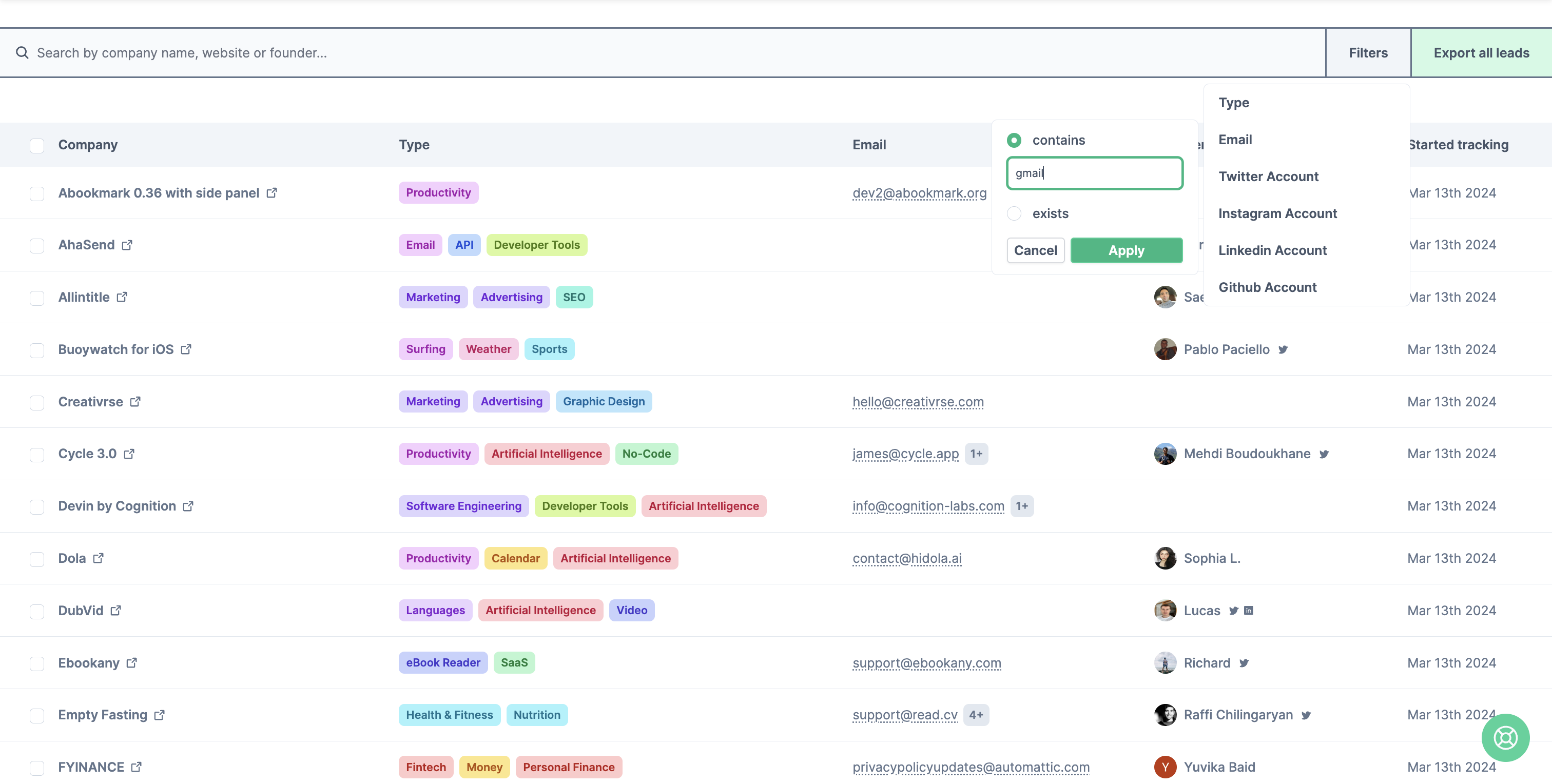
Task: Click the Productivity tag on Abookmark
Action: pos(438,193)
